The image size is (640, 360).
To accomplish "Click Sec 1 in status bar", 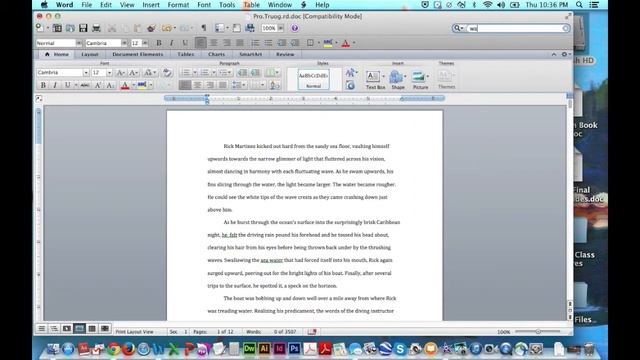I will (178, 332).
